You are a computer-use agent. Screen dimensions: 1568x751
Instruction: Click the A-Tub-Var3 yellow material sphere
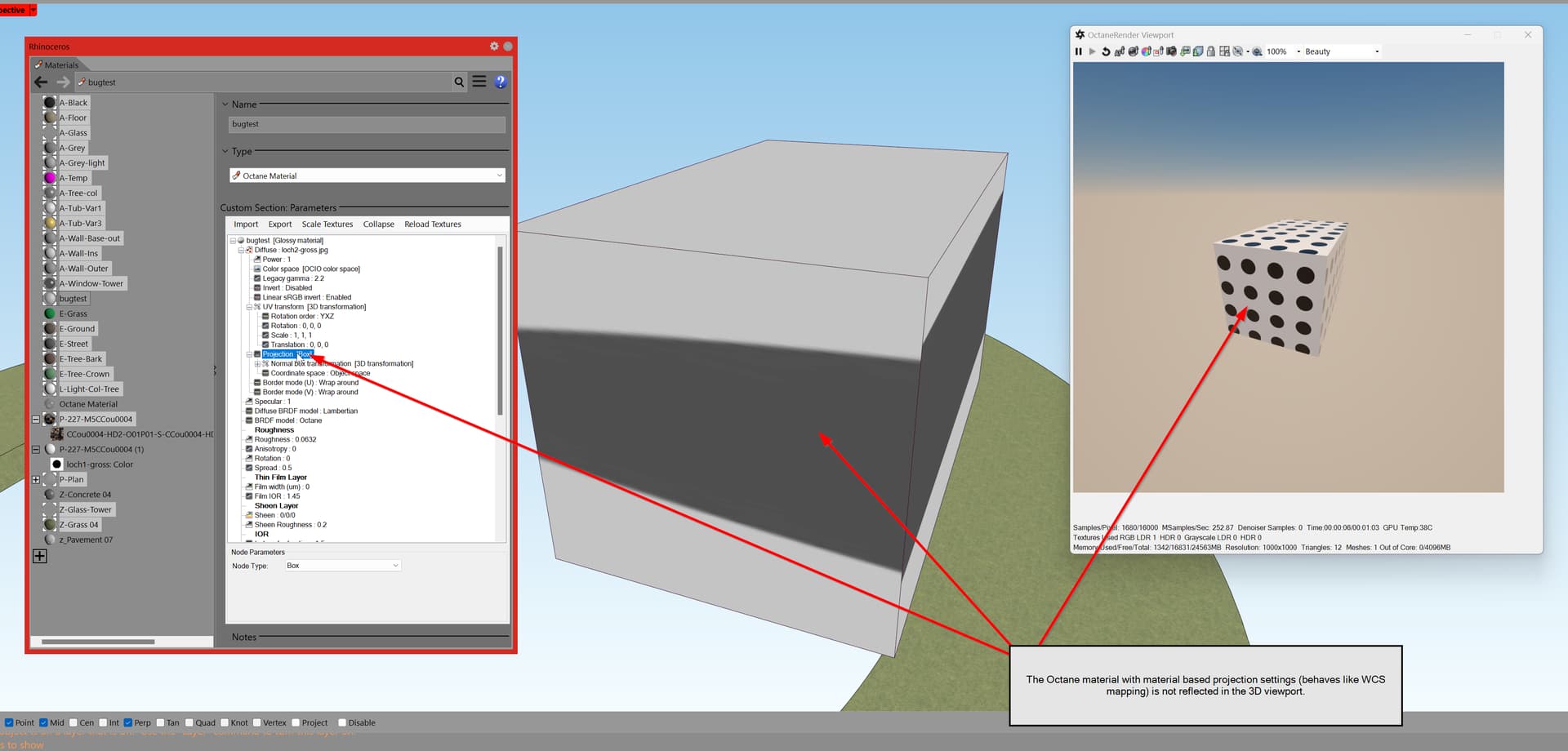[x=50, y=223]
